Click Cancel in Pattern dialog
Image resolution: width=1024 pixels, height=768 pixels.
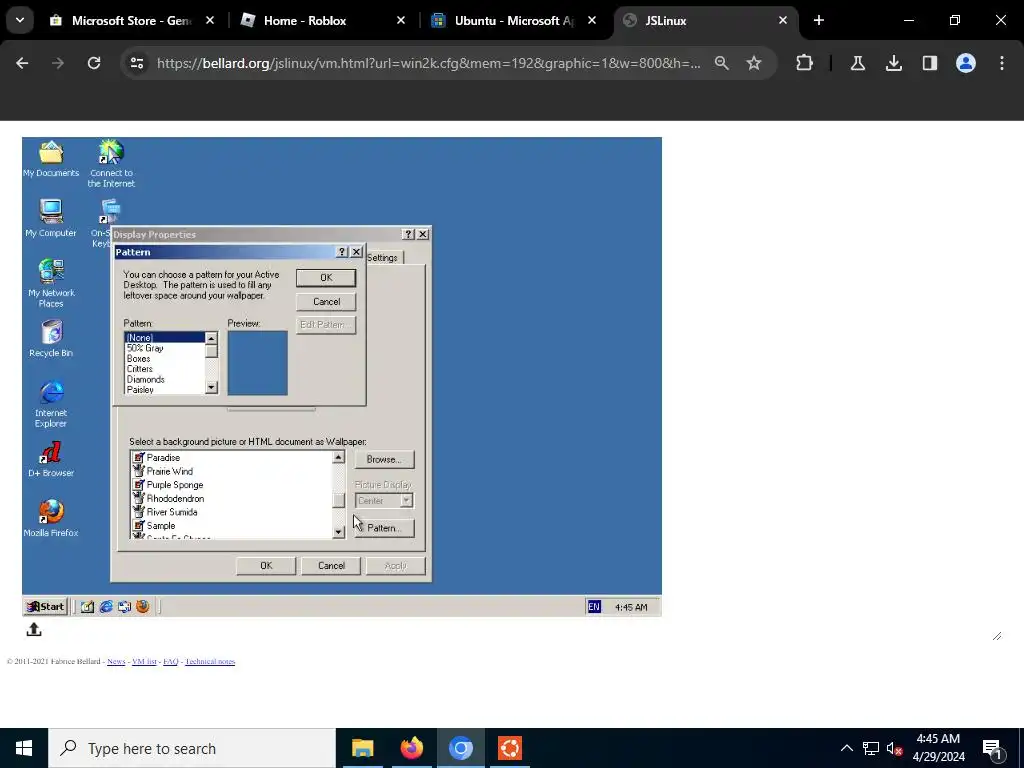pyautogui.click(x=326, y=302)
